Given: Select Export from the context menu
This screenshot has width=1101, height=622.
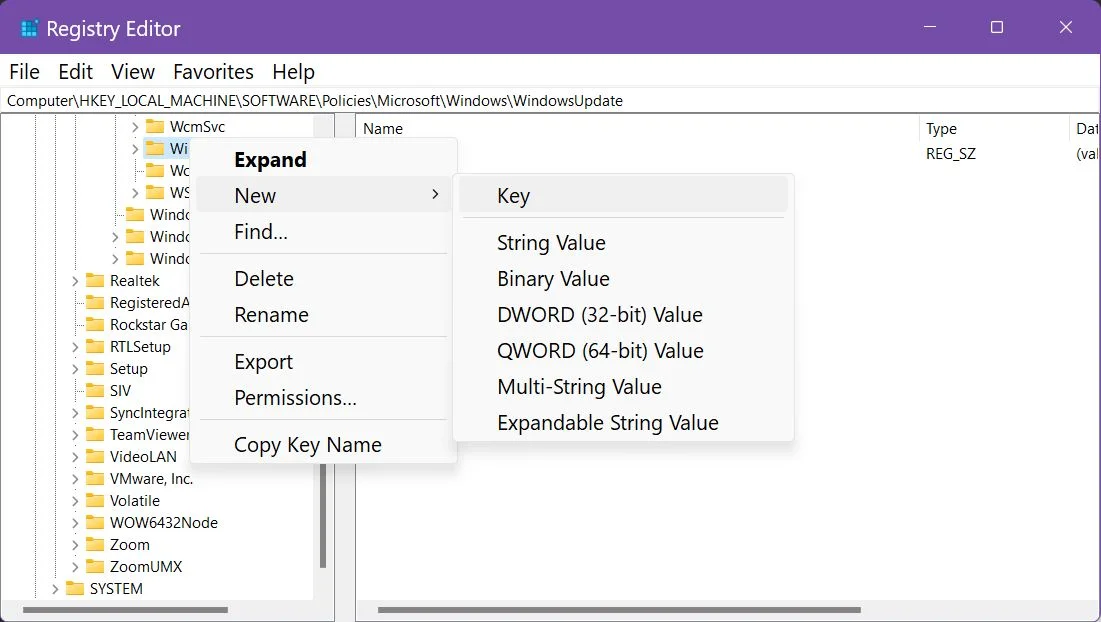Looking at the screenshot, I should pos(323,362).
